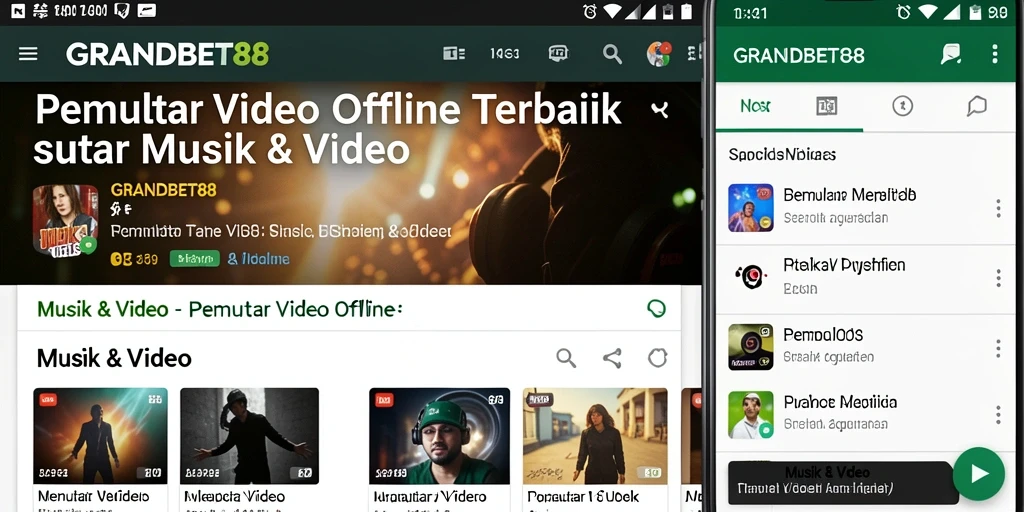Click the tools icon beside the banner headline
The width and height of the screenshot is (1024, 512).
[x=660, y=110]
